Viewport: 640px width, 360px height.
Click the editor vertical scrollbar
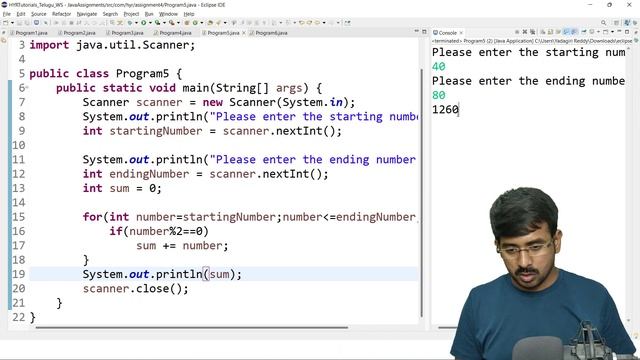click(421, 192)
